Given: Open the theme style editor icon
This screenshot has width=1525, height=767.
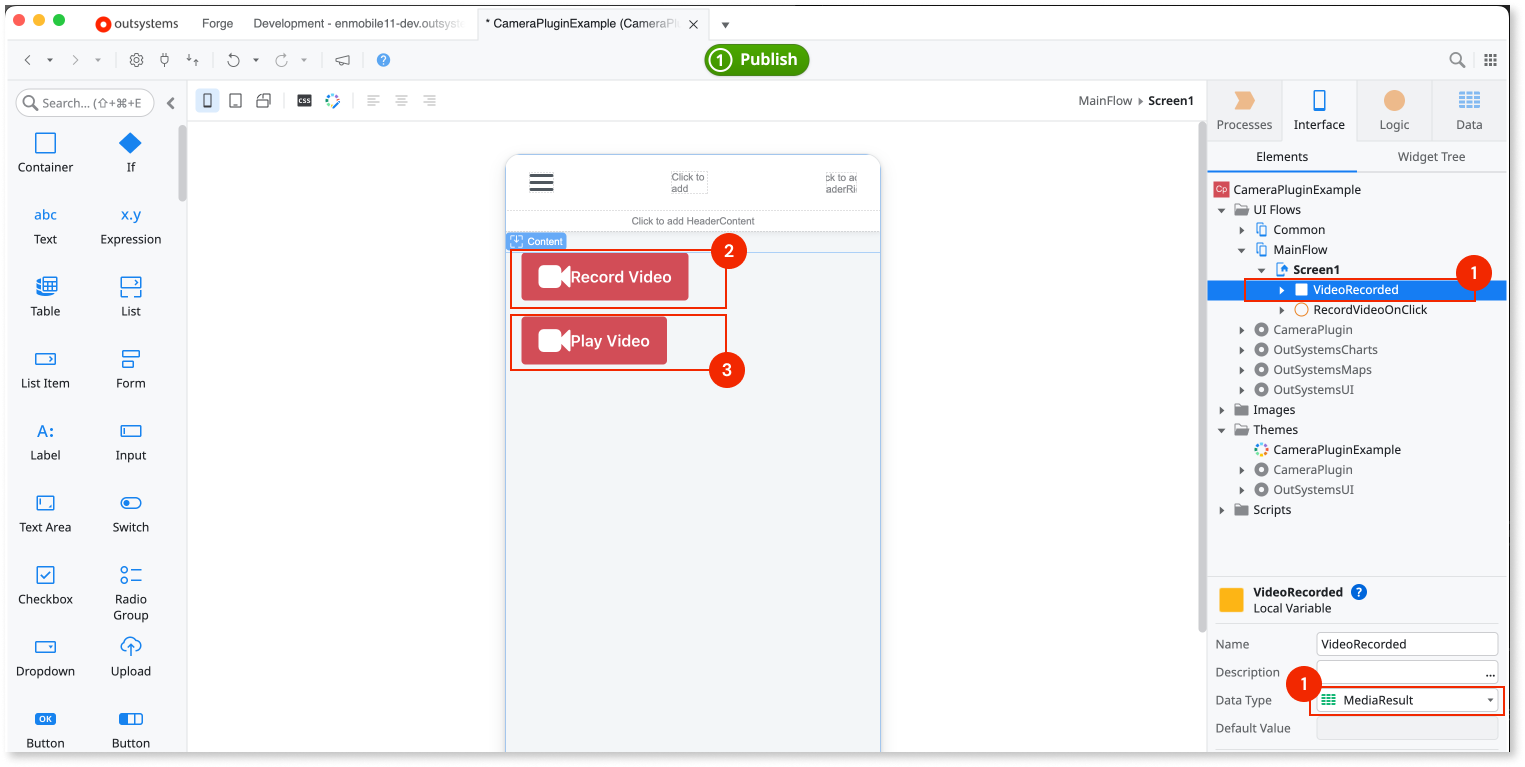Looking at the screenshot, I should pyautogui.click(x=332, y=100).
